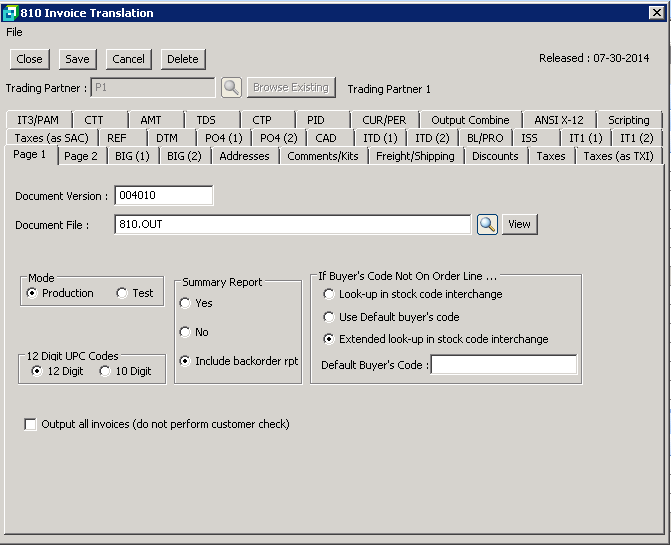
Task: Choose 10 Digit UPC code option
Action: [105, 371]
